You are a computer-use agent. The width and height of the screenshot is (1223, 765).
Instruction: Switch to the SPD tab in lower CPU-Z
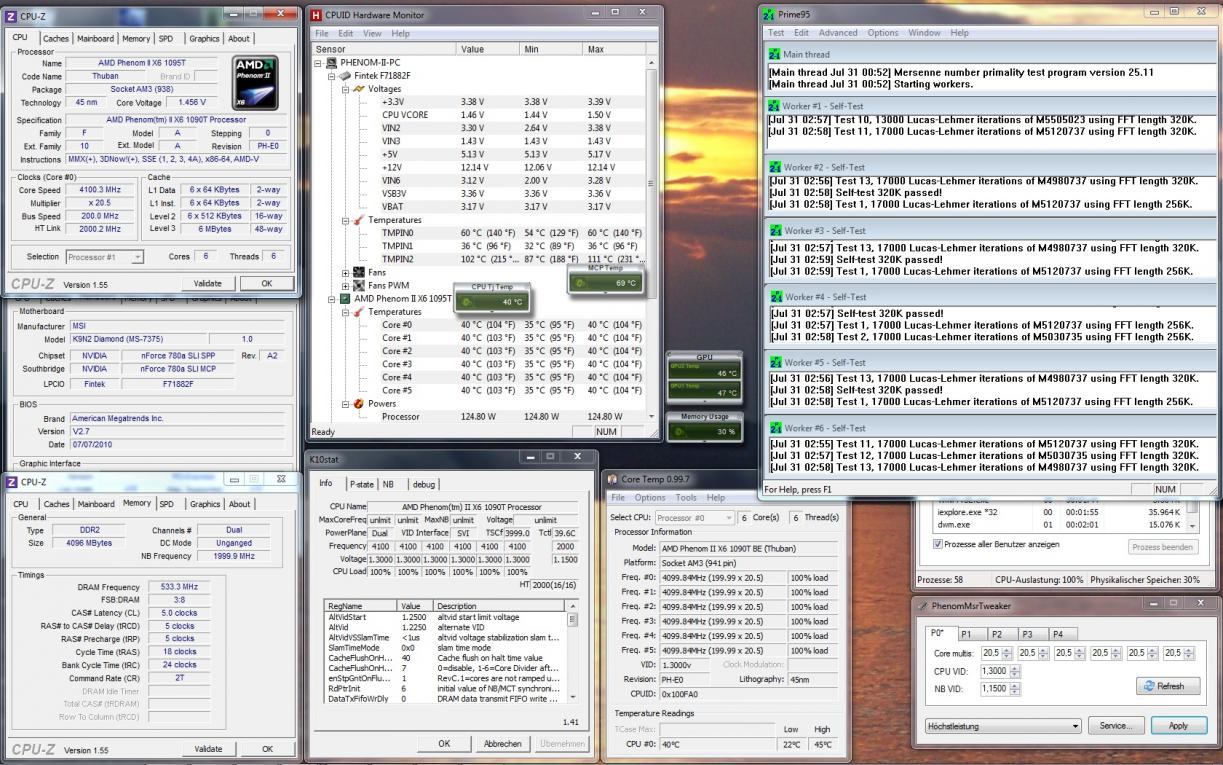click(x=166, y=504)
